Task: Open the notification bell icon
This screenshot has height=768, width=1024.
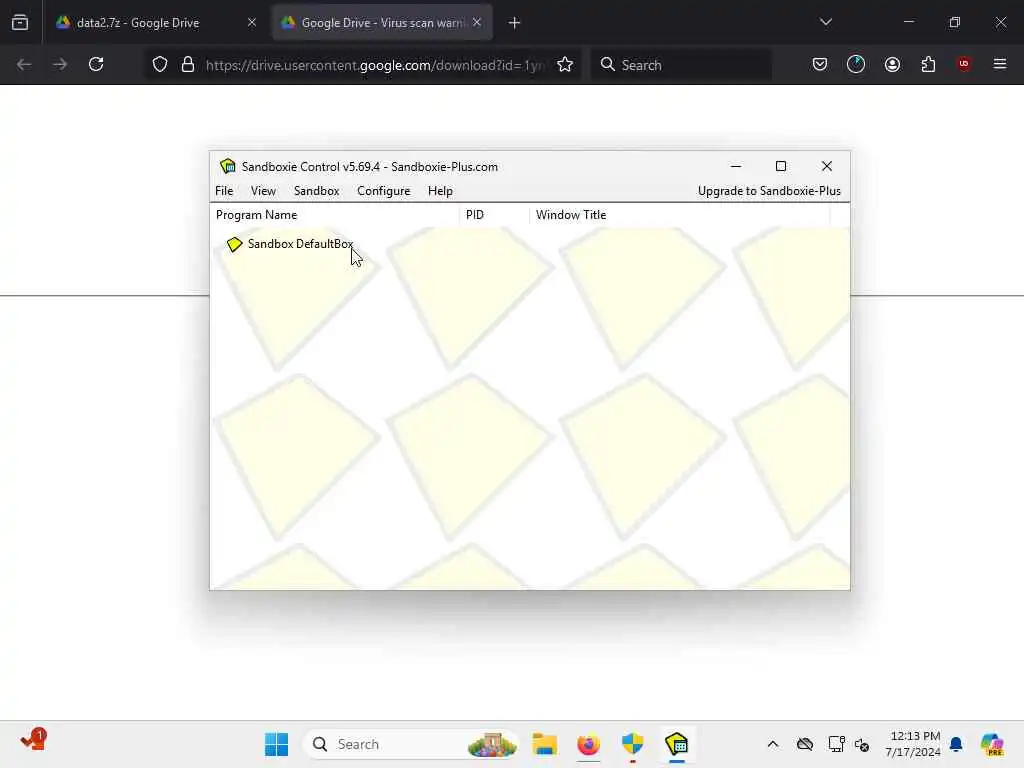Action: [x=956, y=744]
